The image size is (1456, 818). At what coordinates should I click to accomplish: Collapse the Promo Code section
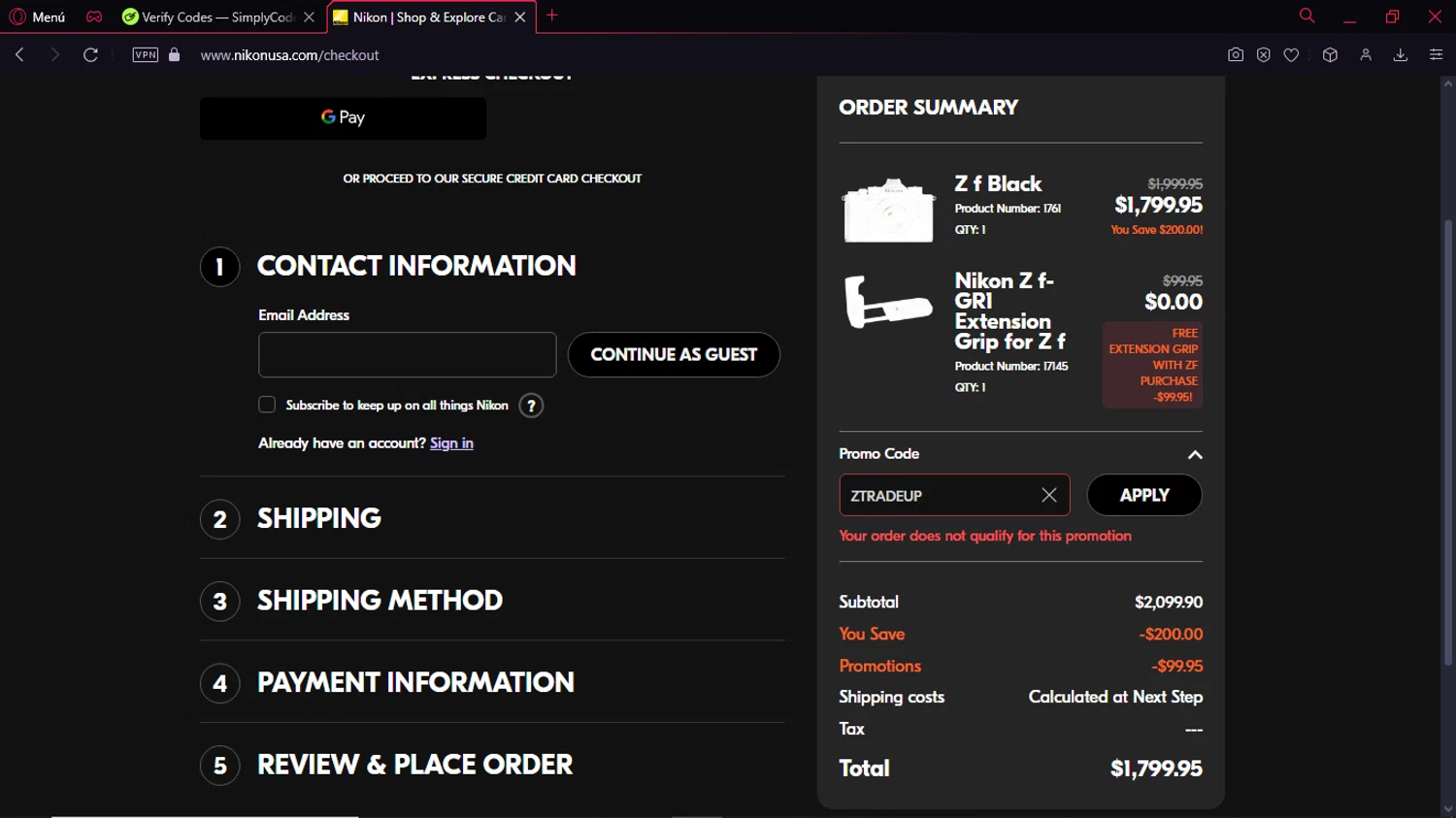click(1195, 454)
